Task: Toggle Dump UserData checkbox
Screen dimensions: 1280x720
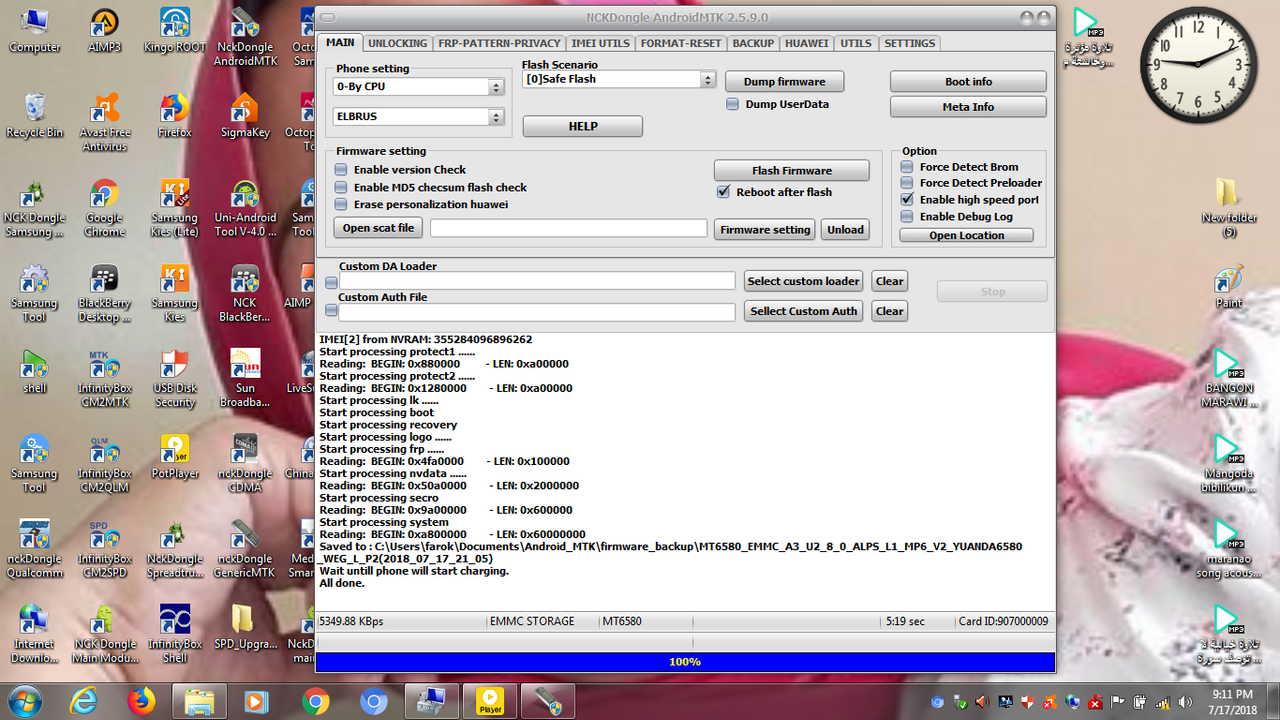Action: coord(733,104)
